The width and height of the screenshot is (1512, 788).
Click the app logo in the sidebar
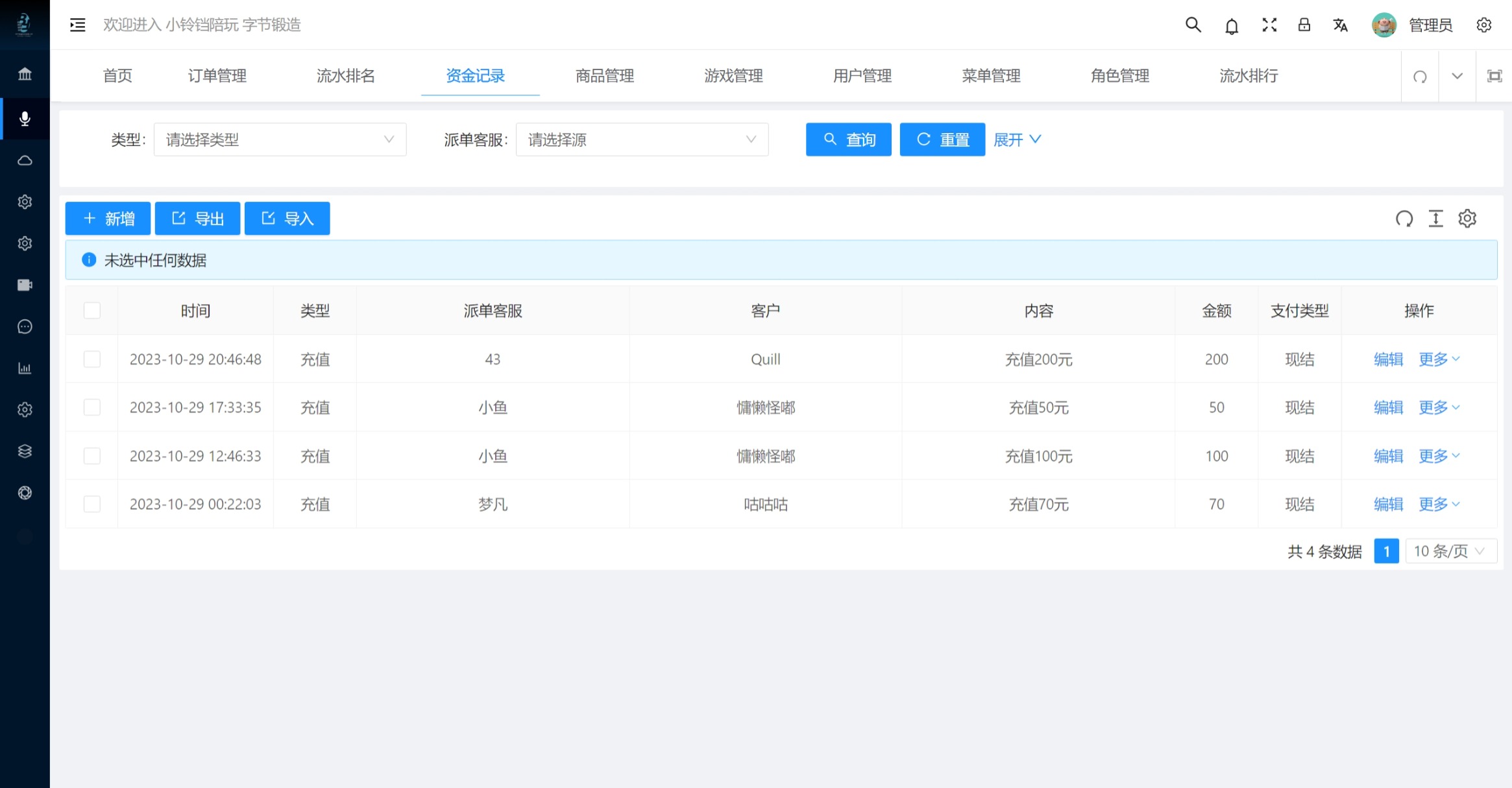(x=24, y=25)
